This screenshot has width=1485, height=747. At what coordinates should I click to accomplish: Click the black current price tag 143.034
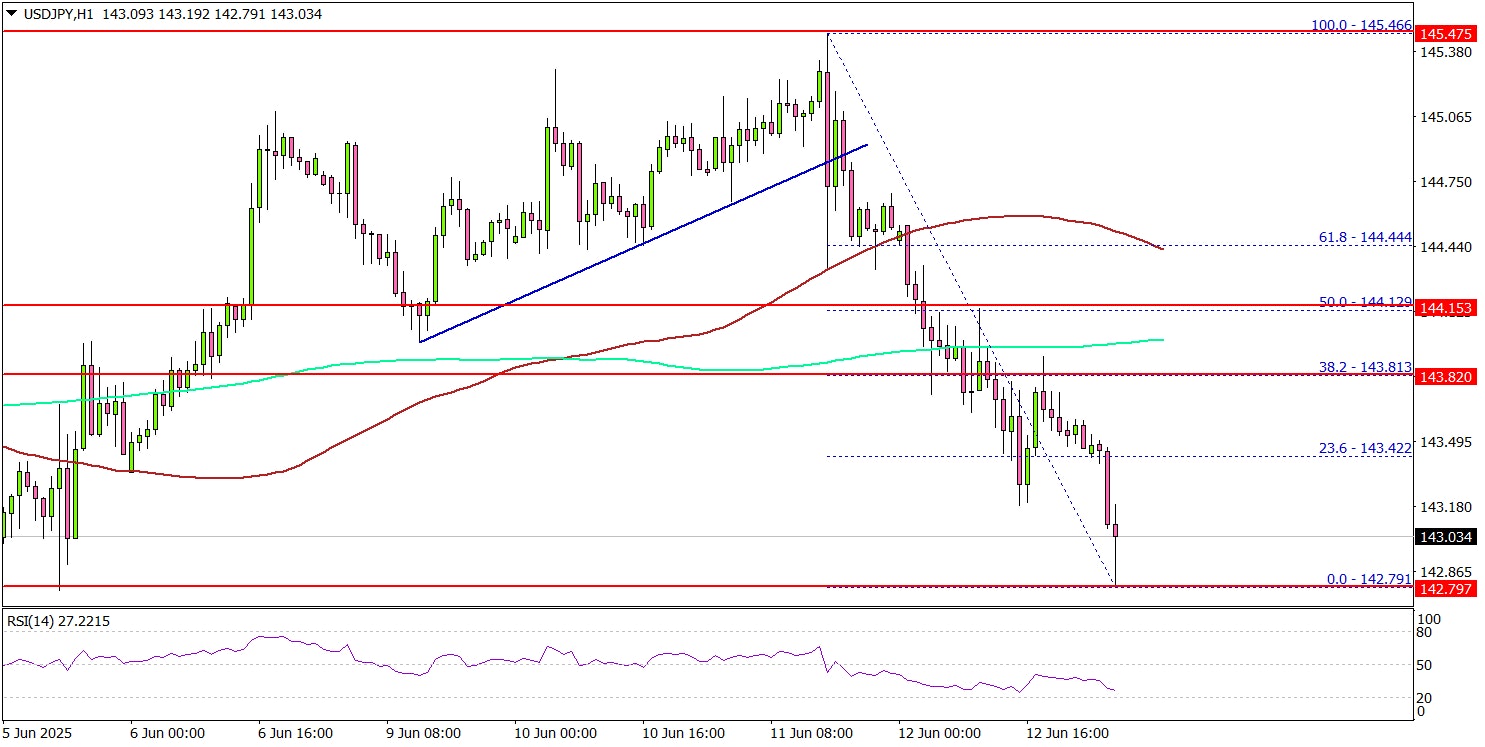(1445, 538)
